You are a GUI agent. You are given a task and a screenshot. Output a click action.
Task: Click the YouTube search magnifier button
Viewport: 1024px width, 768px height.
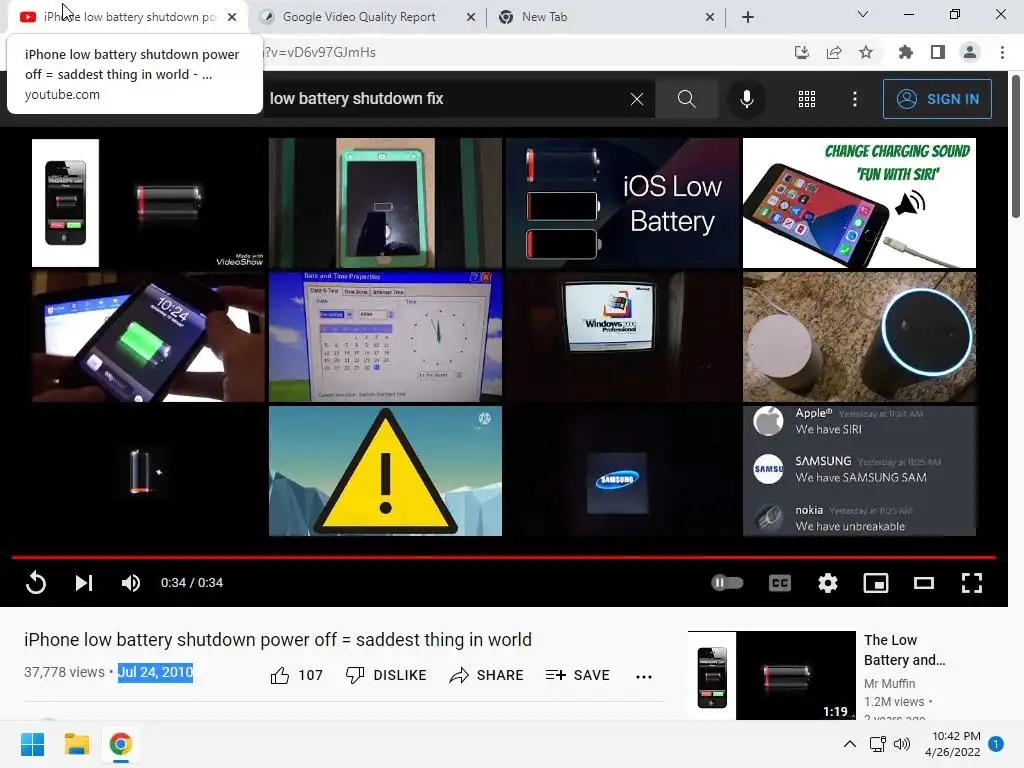tap(686, 99)
